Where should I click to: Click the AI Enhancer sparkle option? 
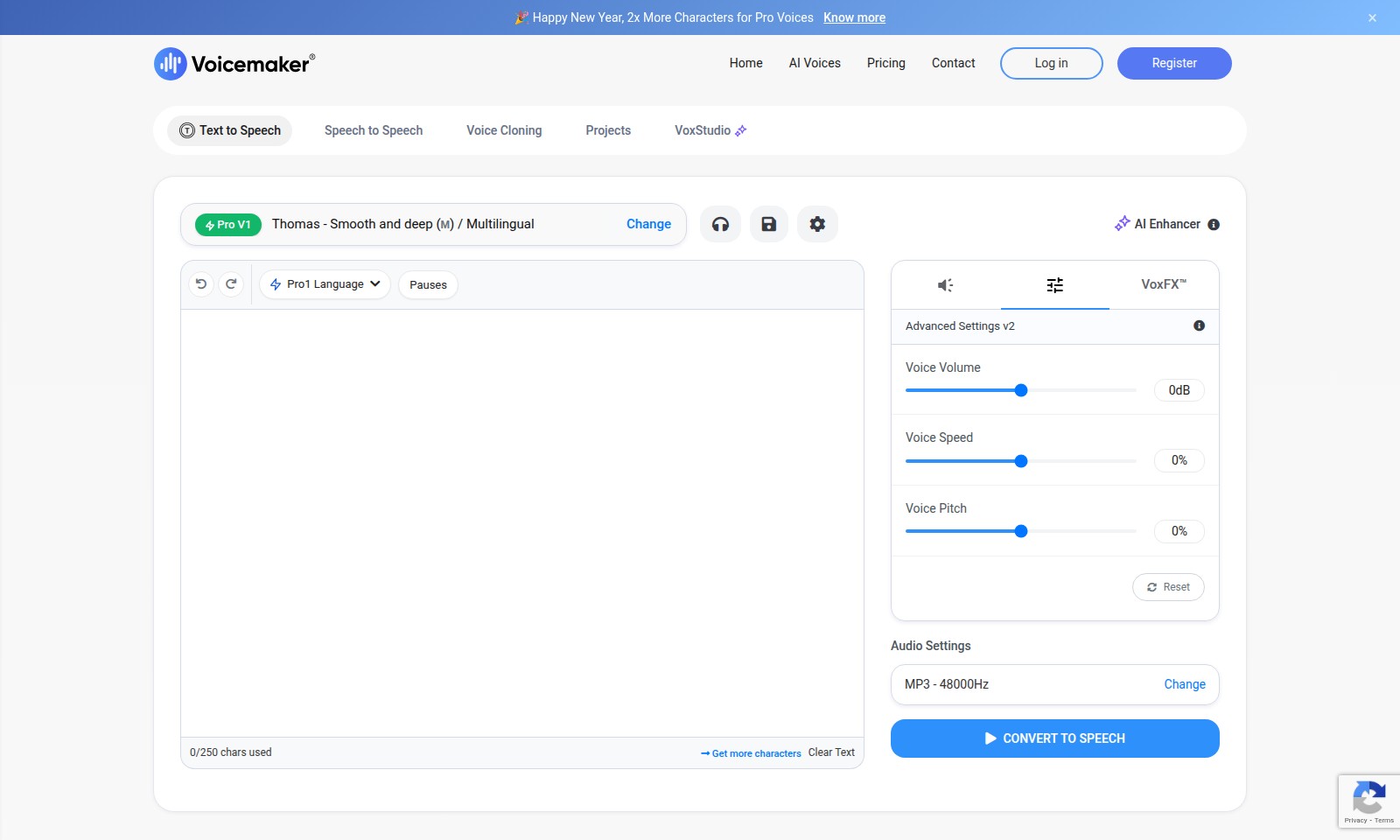[x=1158, y=224]
